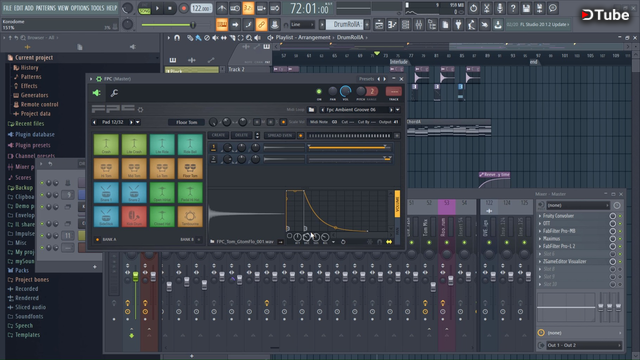
Task: Click the Play button in transport
Action: point(157,8)
